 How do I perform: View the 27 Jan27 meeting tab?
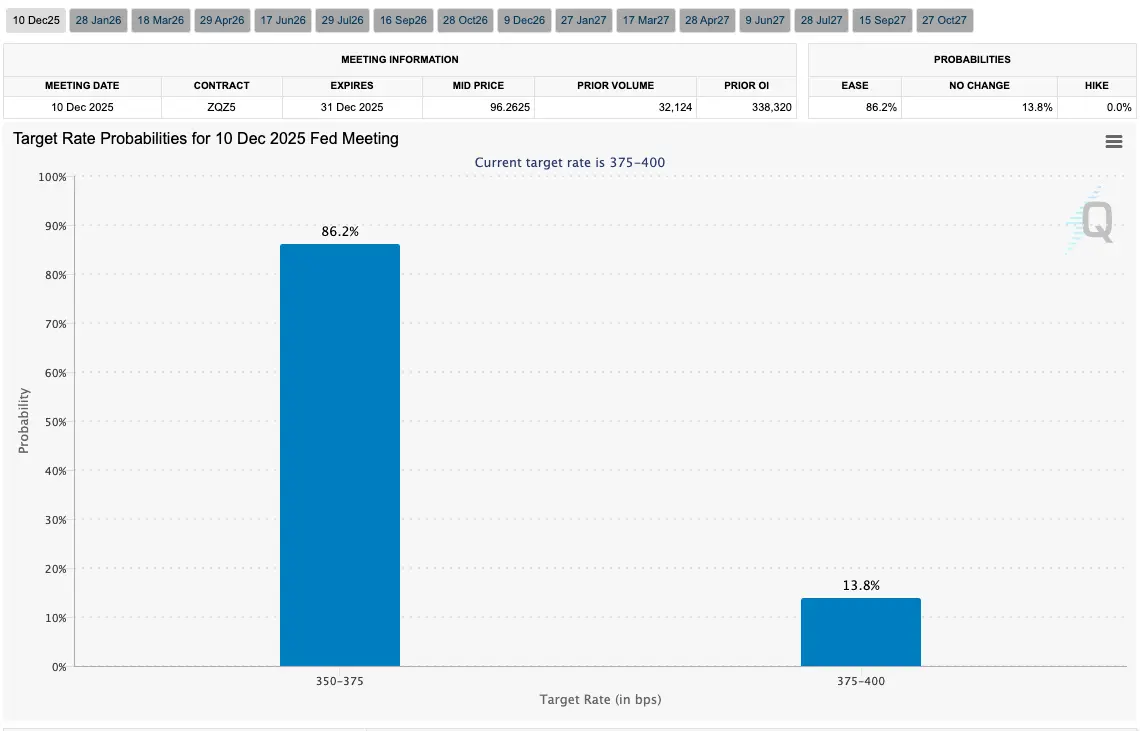click(x=583, y=20)
